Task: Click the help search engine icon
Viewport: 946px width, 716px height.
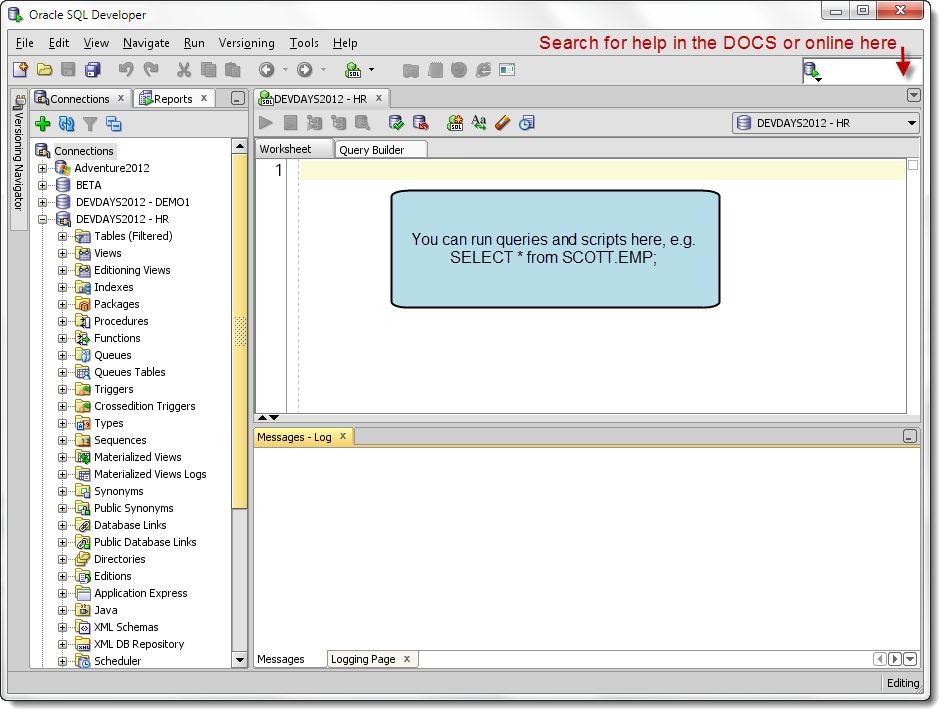Action: coord(812,71)
